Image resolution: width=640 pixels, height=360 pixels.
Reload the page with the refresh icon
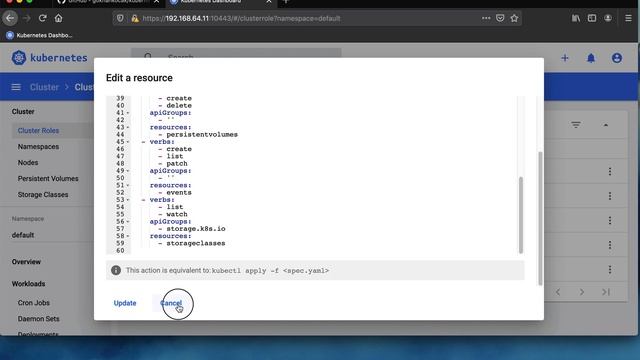pos(42,18)
